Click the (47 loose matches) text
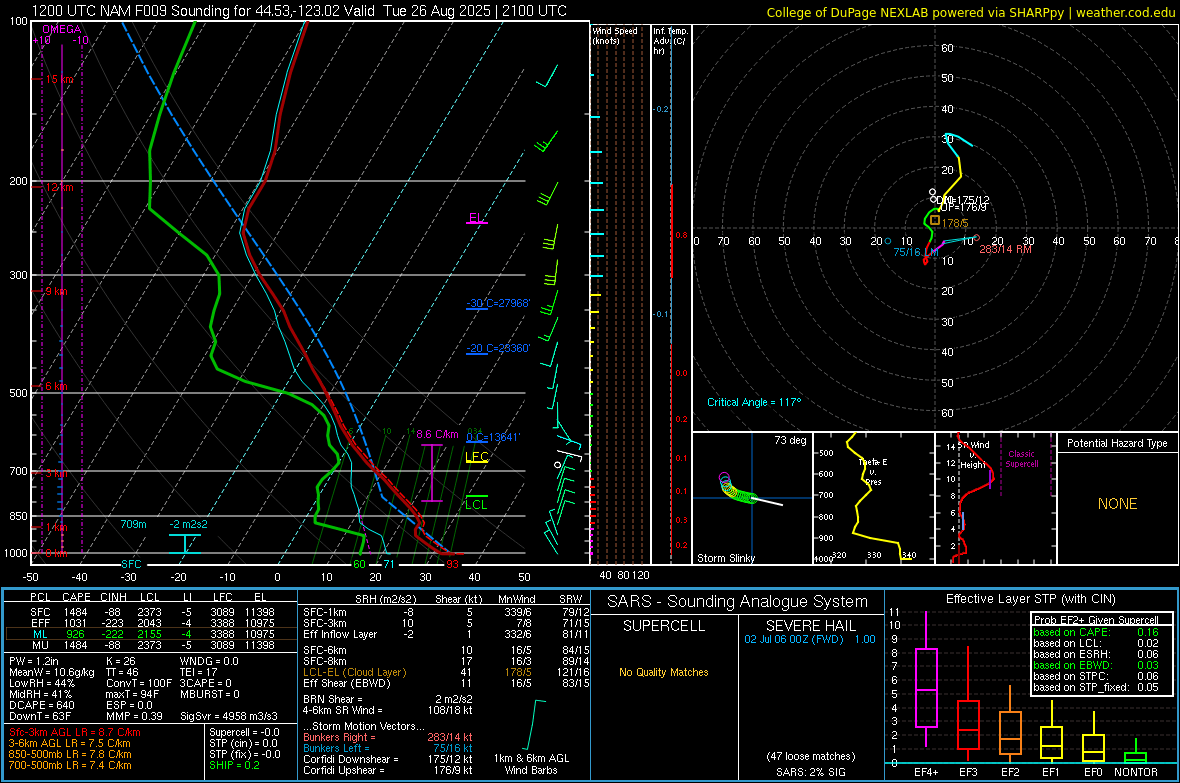Image resolution: width=1180 pixels, height=783 pixels. (810, 757)
